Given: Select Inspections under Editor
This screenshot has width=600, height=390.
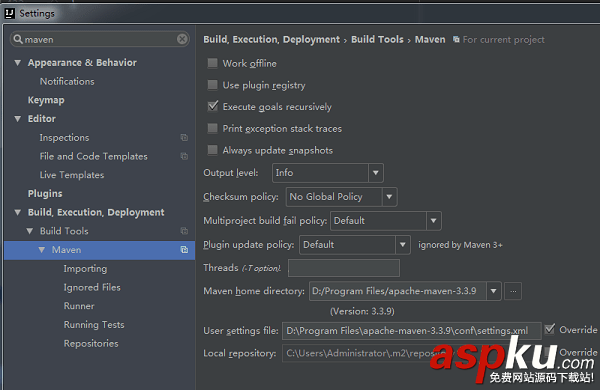Looking at the screenshot, I should (x=64, y=137).
